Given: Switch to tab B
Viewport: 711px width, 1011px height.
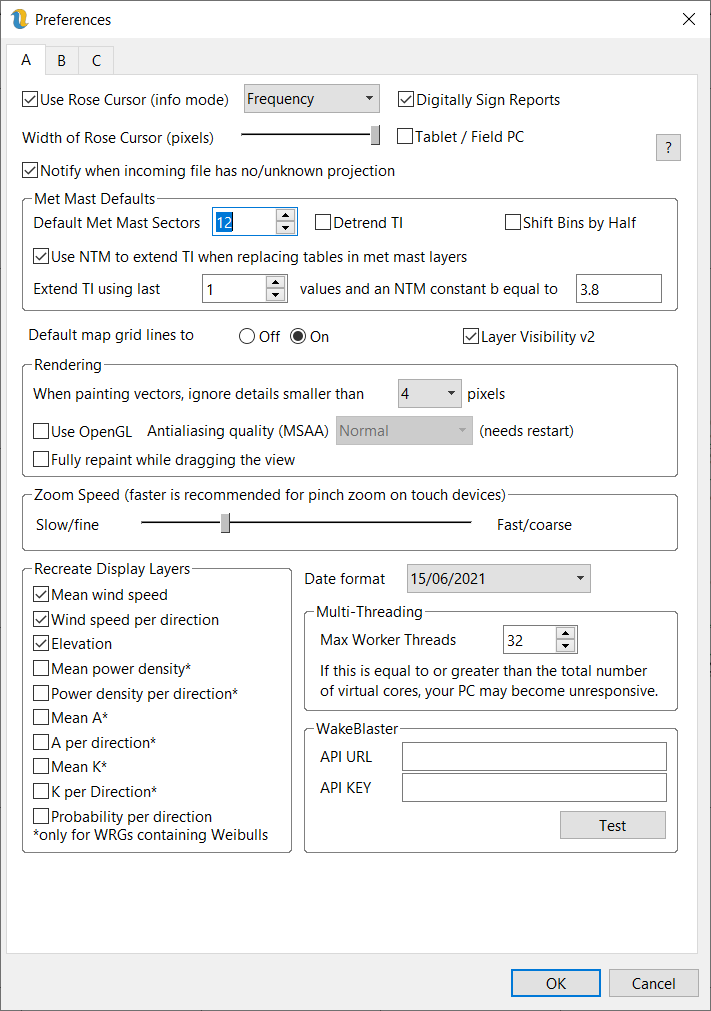Looking at the screenshot, I should (x=61, y=61).
